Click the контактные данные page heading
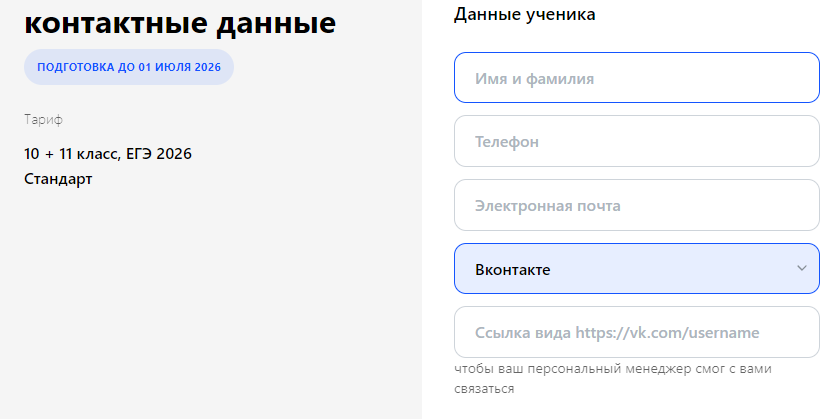This screenshot has width=837, height=419. tap(180, 23)
